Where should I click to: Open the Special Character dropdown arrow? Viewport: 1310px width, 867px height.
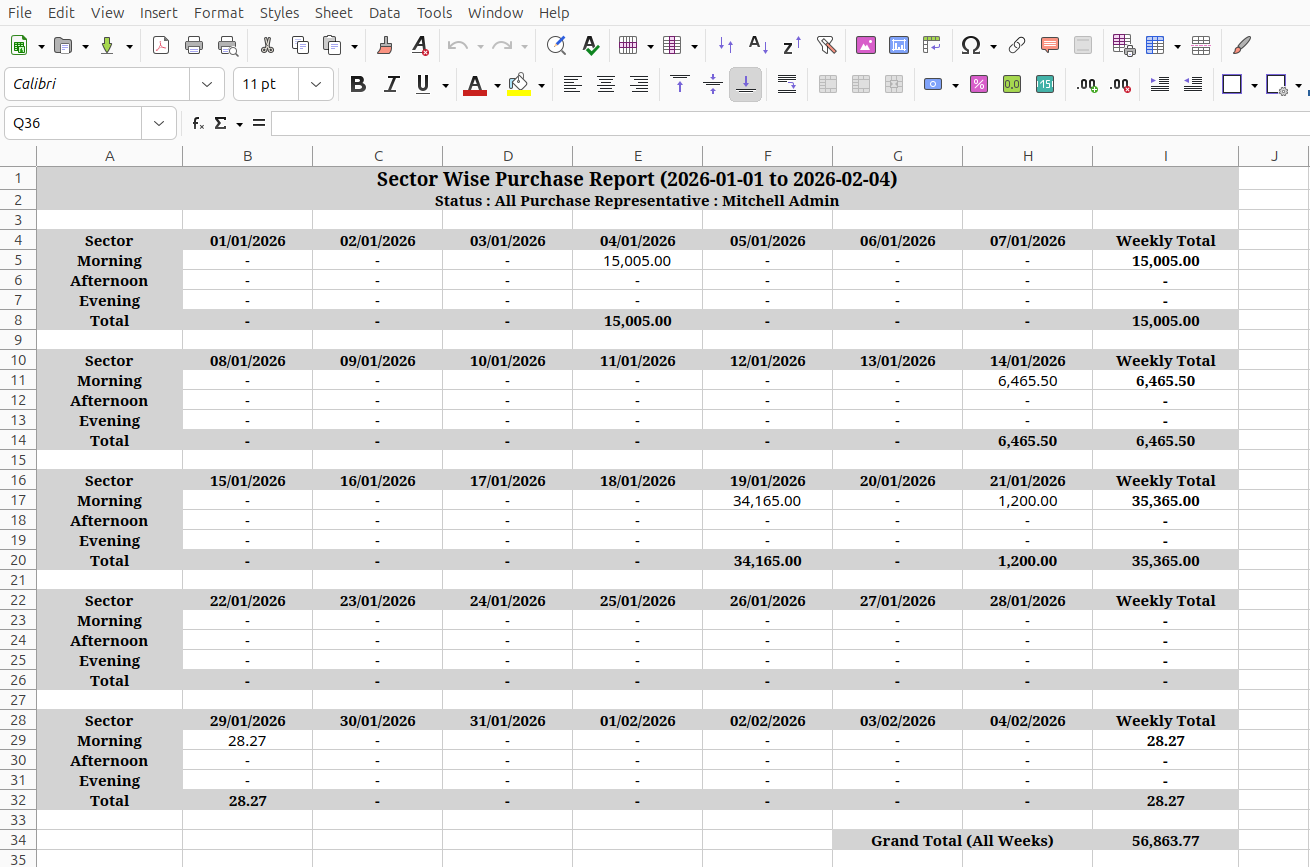coord(993,46)
